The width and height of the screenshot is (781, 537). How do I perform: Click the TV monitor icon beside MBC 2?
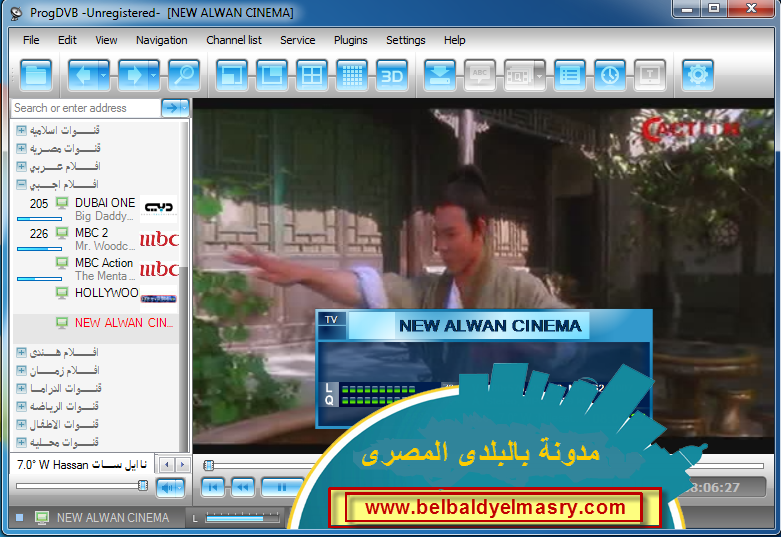point(62,233)
